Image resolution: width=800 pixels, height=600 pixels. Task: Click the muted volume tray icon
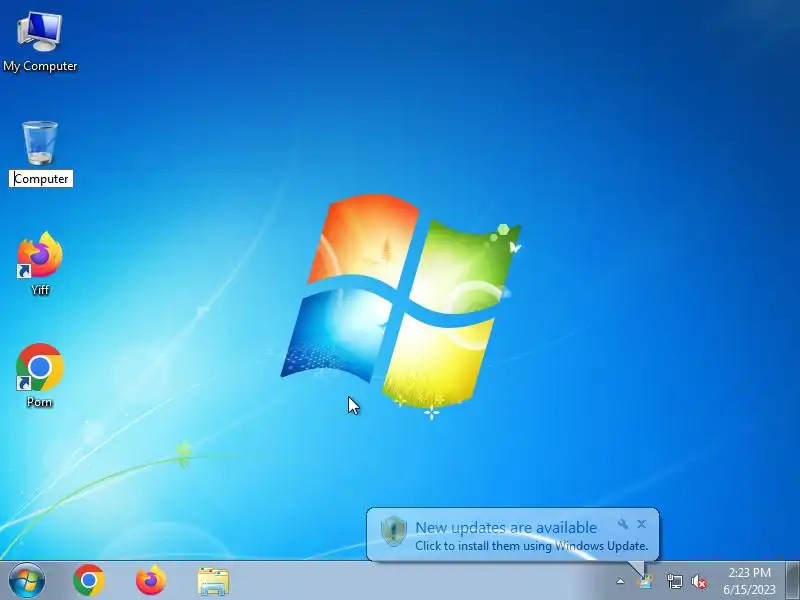699,581
